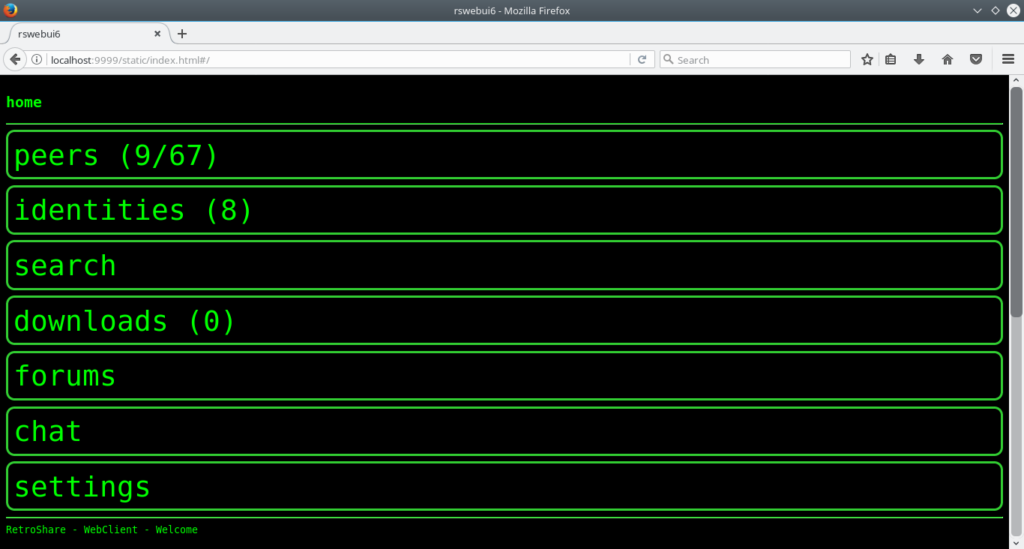Open the chat page
The width and height of the screenshot is (1024, 549).
tap(504, 431)
